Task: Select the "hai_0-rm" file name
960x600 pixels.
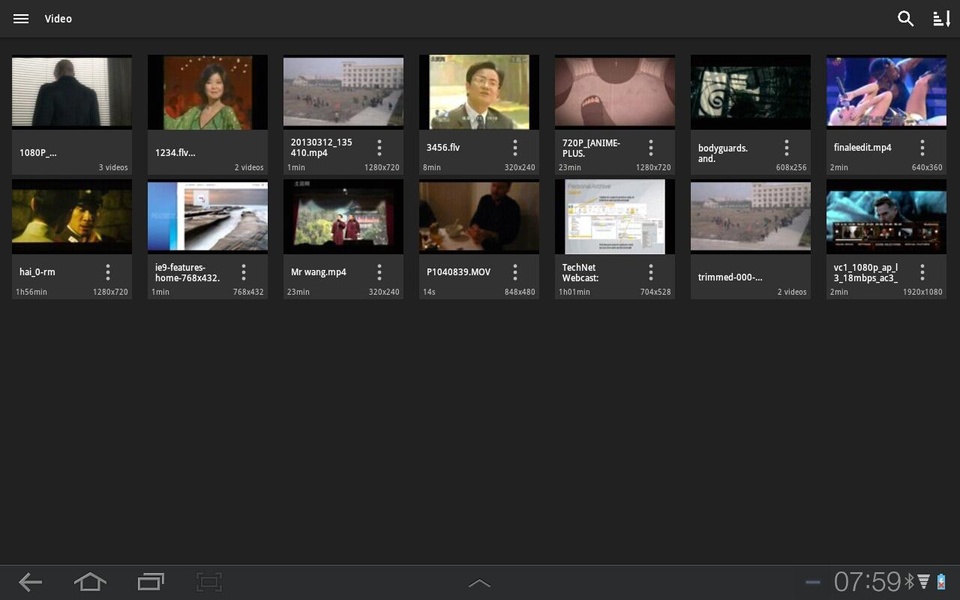Action: click(37, 272)
